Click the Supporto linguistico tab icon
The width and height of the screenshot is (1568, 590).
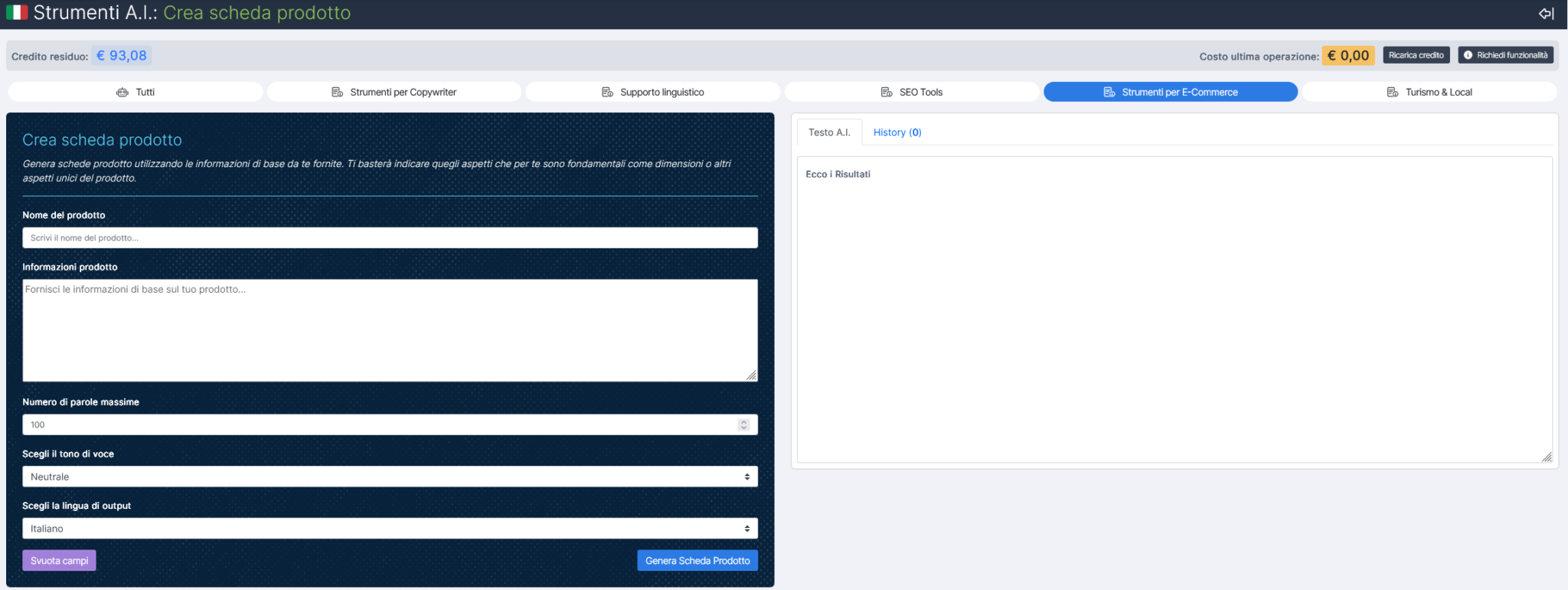tap(607, 92)
